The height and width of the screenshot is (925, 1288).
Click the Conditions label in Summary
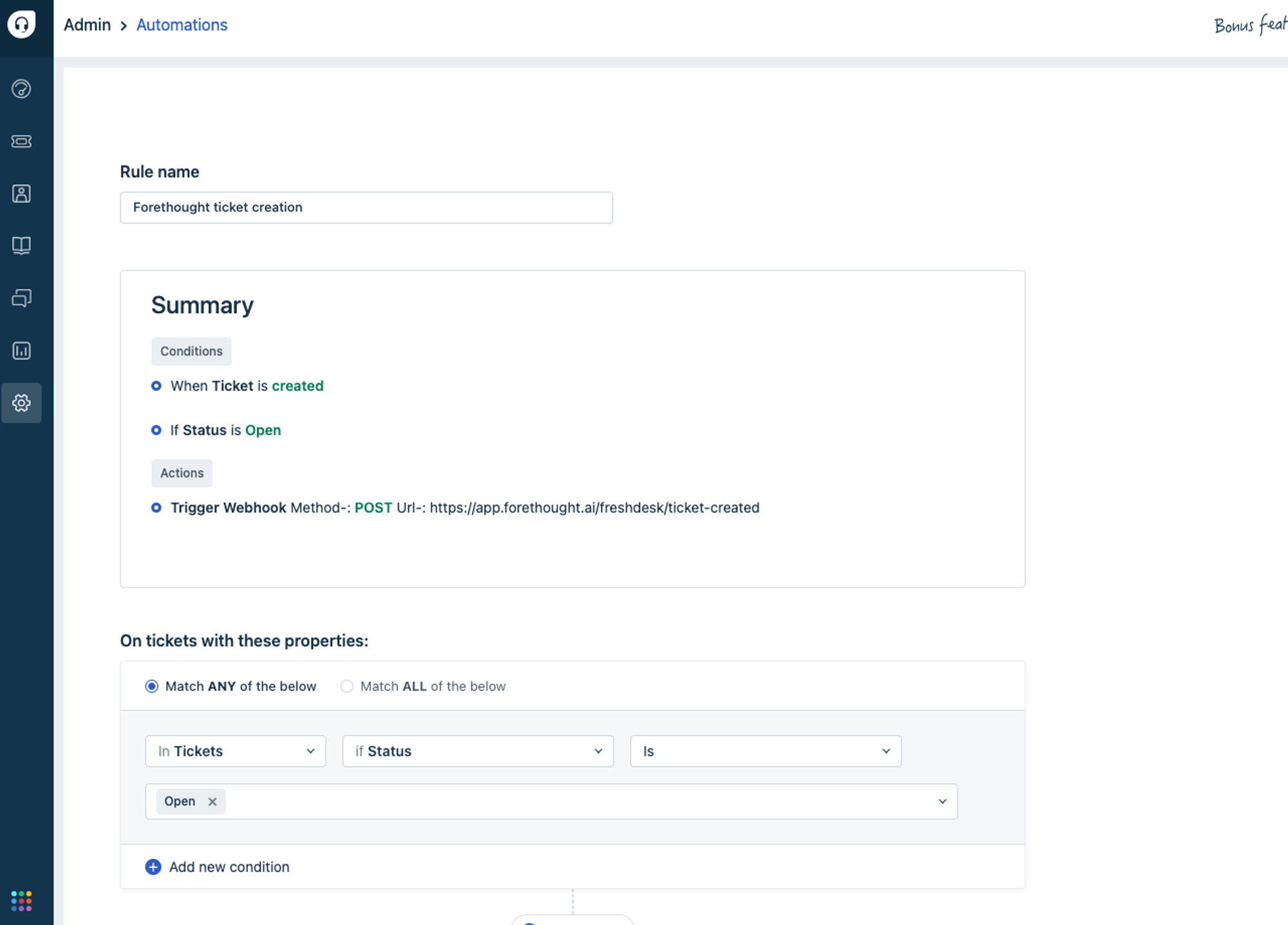191,352
